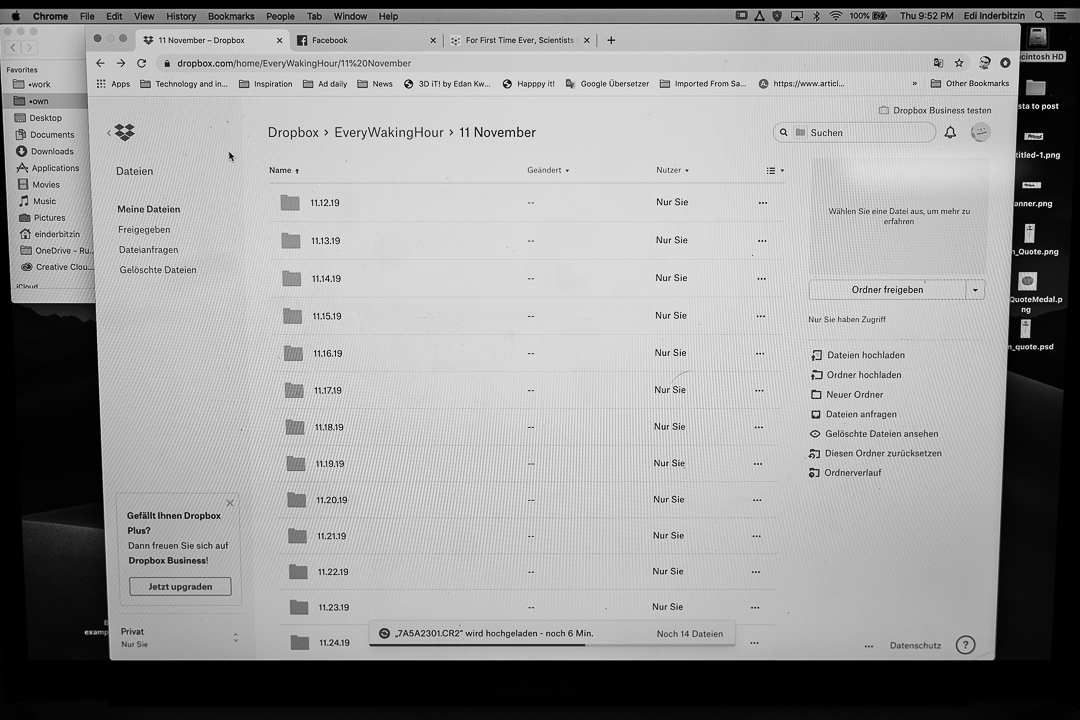Open the account avatar menu

(980, 132)
